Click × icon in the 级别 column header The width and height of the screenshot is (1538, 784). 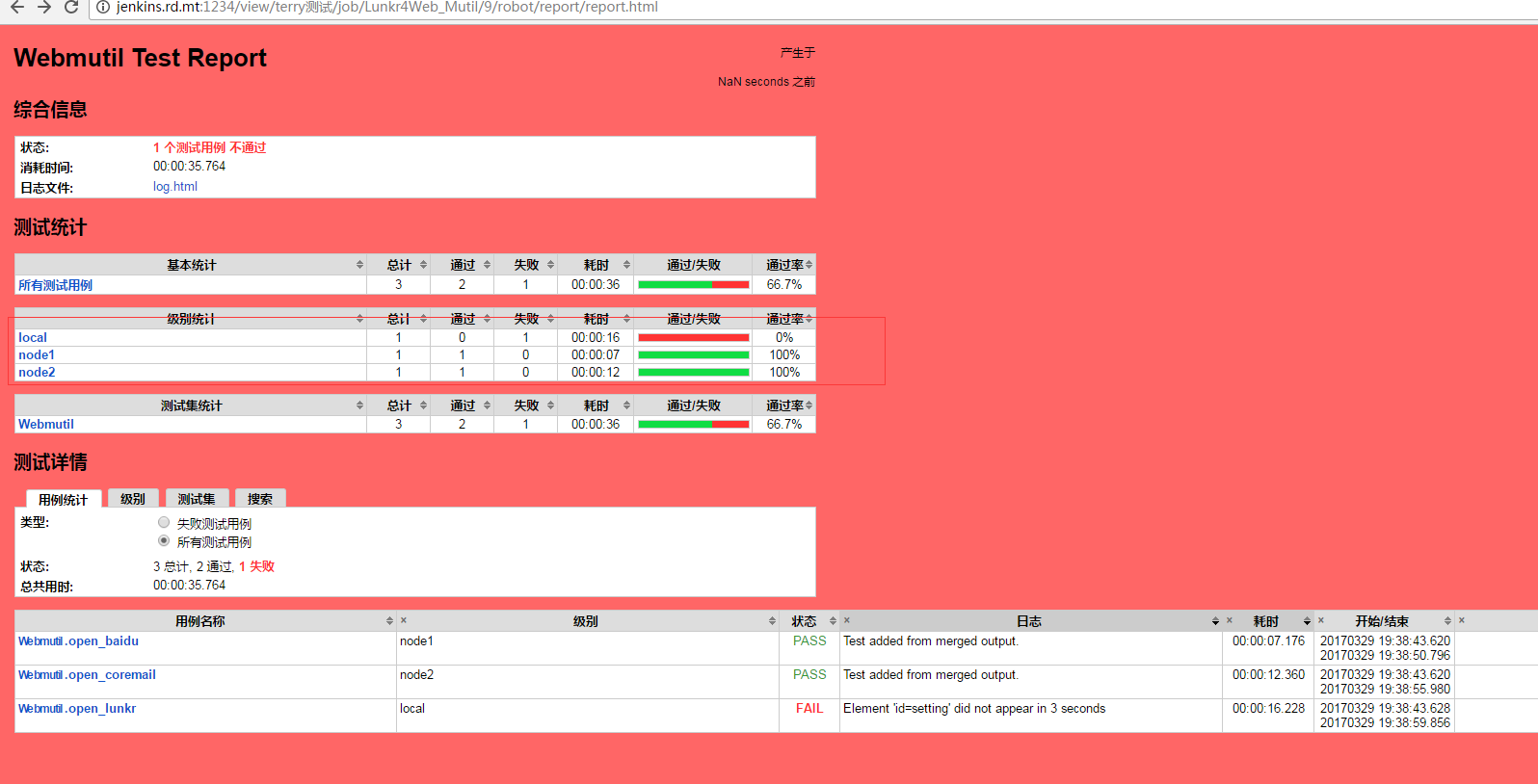pos(404,621)
